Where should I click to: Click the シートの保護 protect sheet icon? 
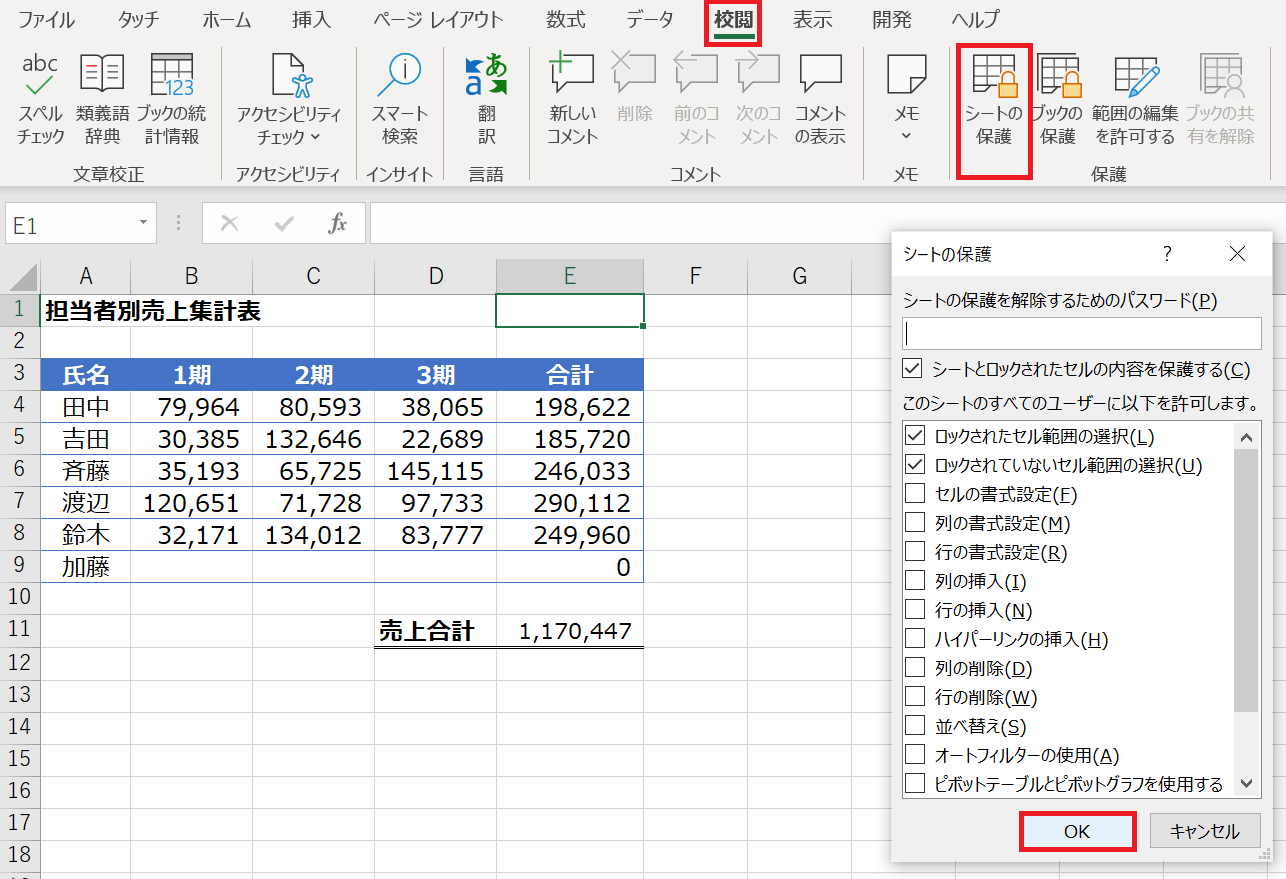pyautogui.click(x=994, y=77)
